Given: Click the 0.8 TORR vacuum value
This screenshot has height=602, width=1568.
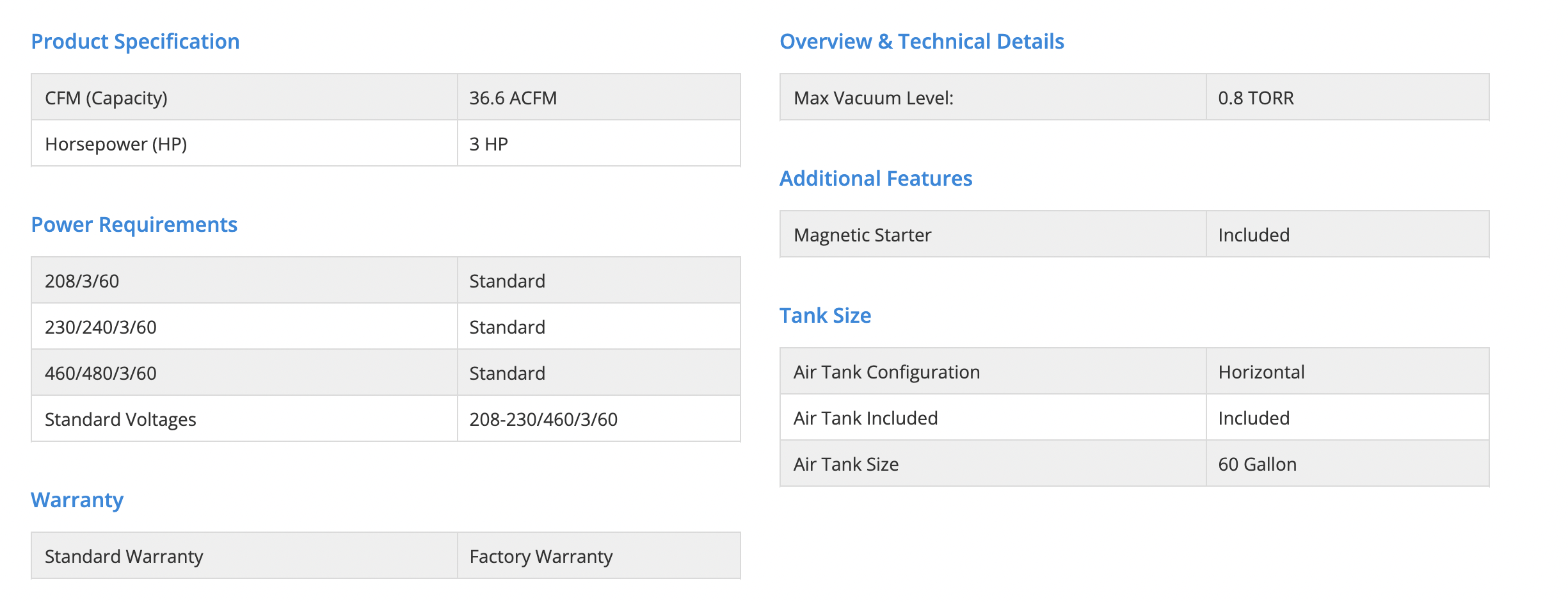Looking at the screenshot, I should pos(1256,98).
